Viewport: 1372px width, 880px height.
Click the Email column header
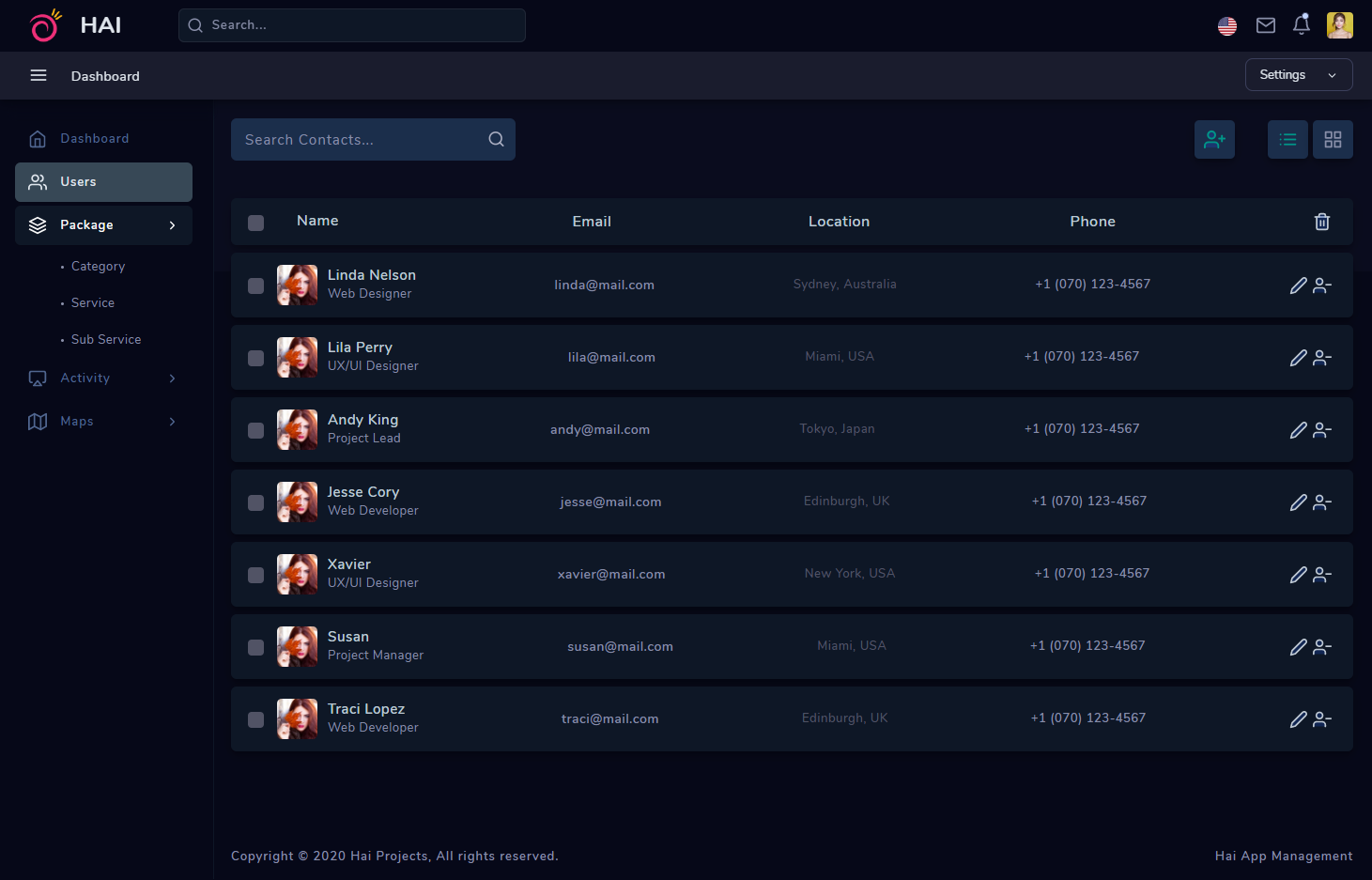592,222
